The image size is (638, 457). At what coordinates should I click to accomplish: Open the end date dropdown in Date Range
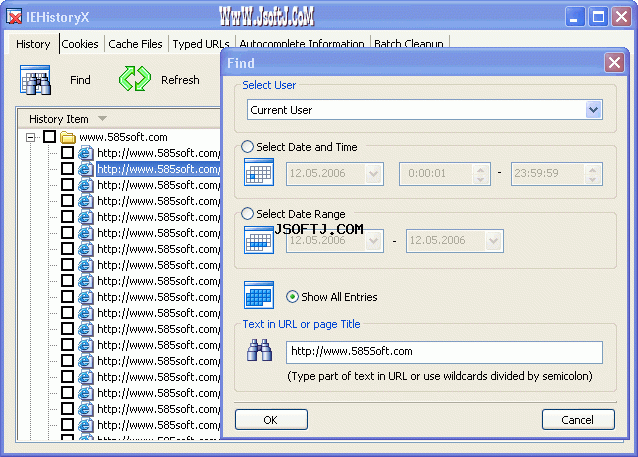click(x=494, y=241)
